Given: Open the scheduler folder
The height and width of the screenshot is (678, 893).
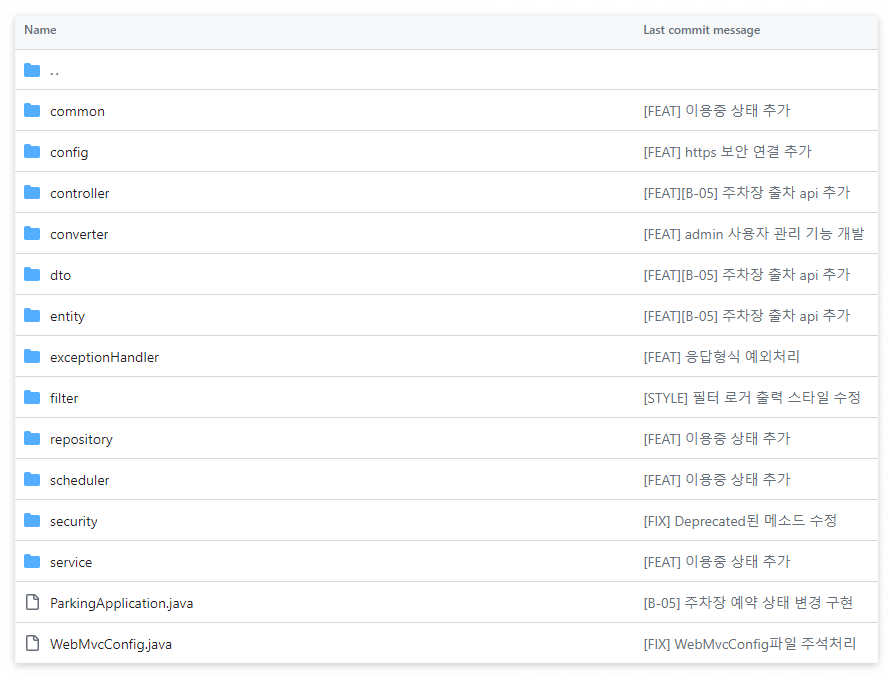Looking at the screenshot, I should (80, 481).
